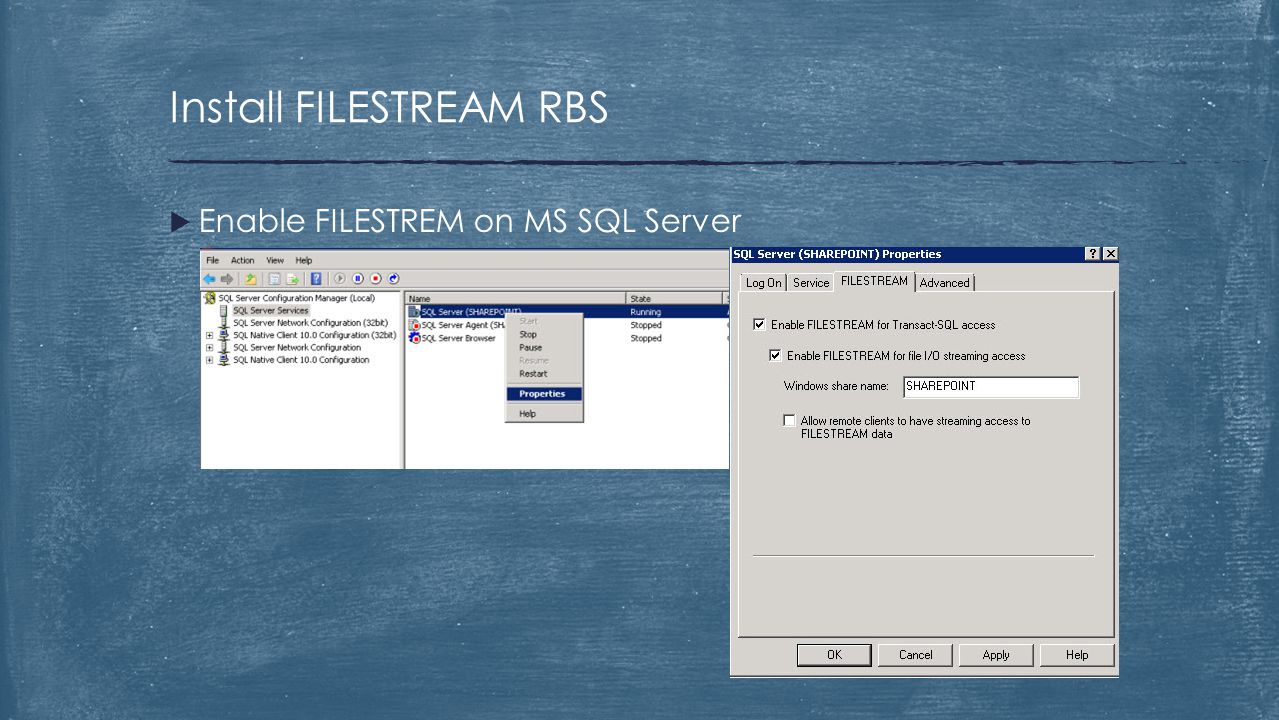Switch to the Log On tab
Image resolution: width=1279 pixels, height=720 pixels.
tap(764, 283)
